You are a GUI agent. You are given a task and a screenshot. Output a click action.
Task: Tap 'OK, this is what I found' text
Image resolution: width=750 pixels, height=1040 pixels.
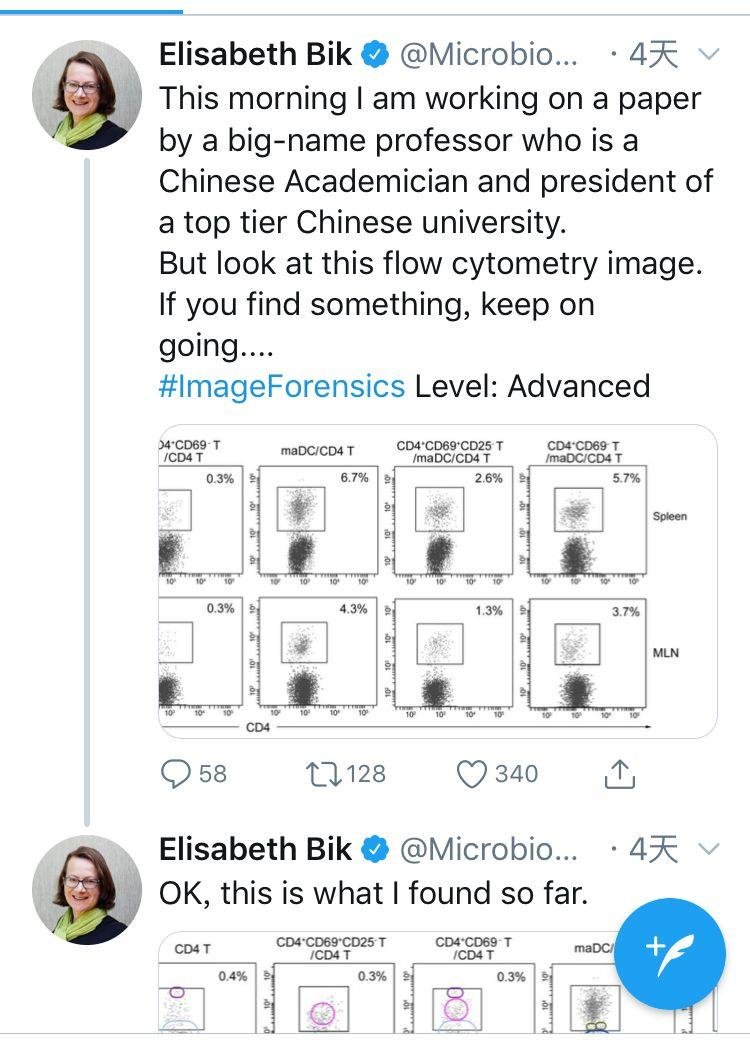(x=373, y=893)
